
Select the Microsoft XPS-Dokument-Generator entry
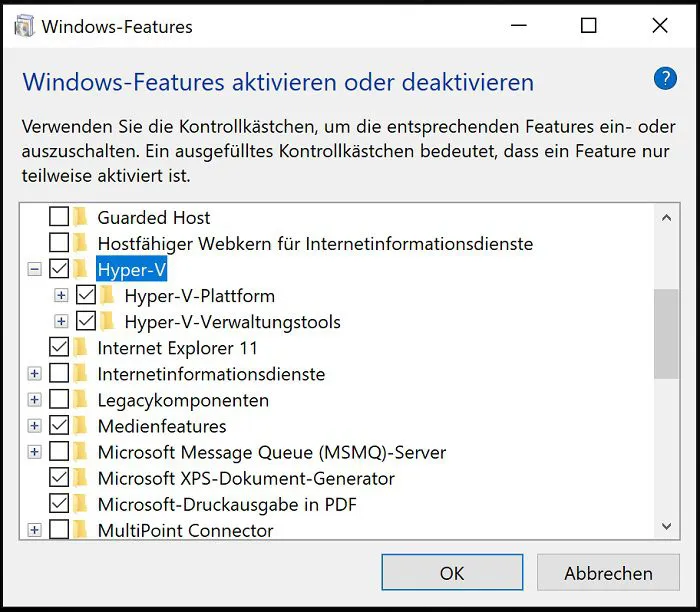(246, 479)
